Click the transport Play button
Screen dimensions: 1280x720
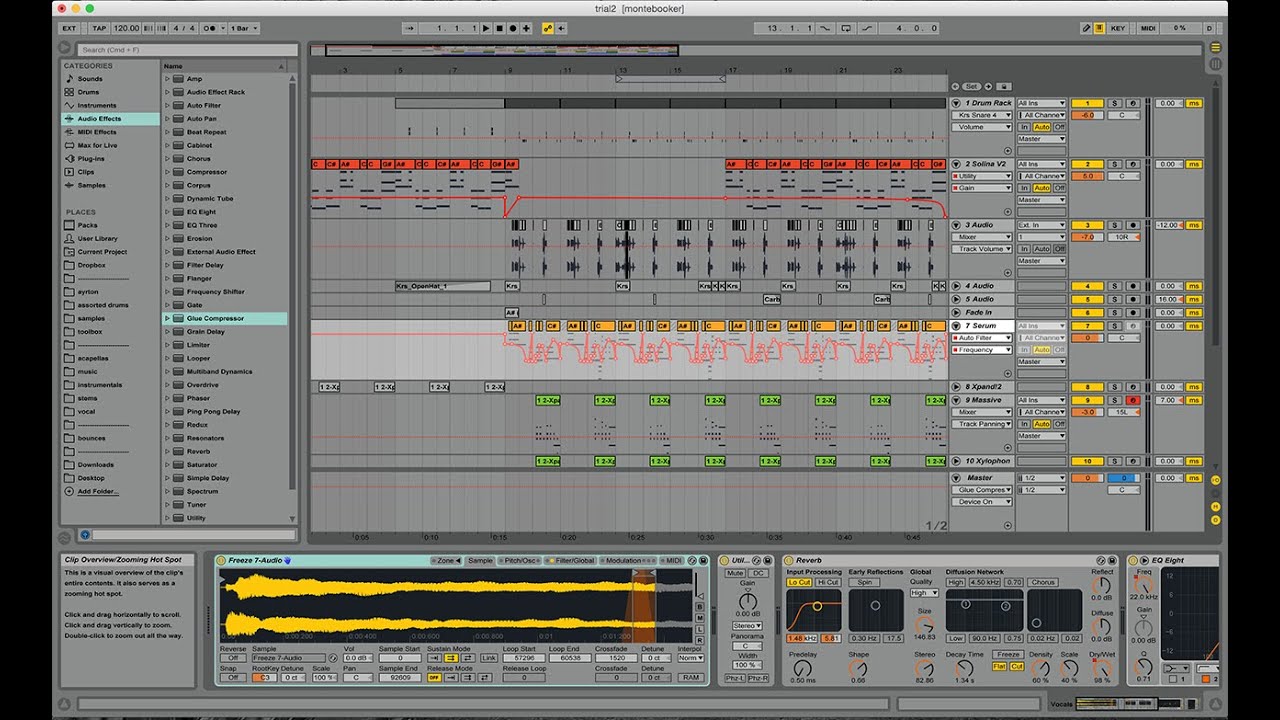tap(487, 28)
